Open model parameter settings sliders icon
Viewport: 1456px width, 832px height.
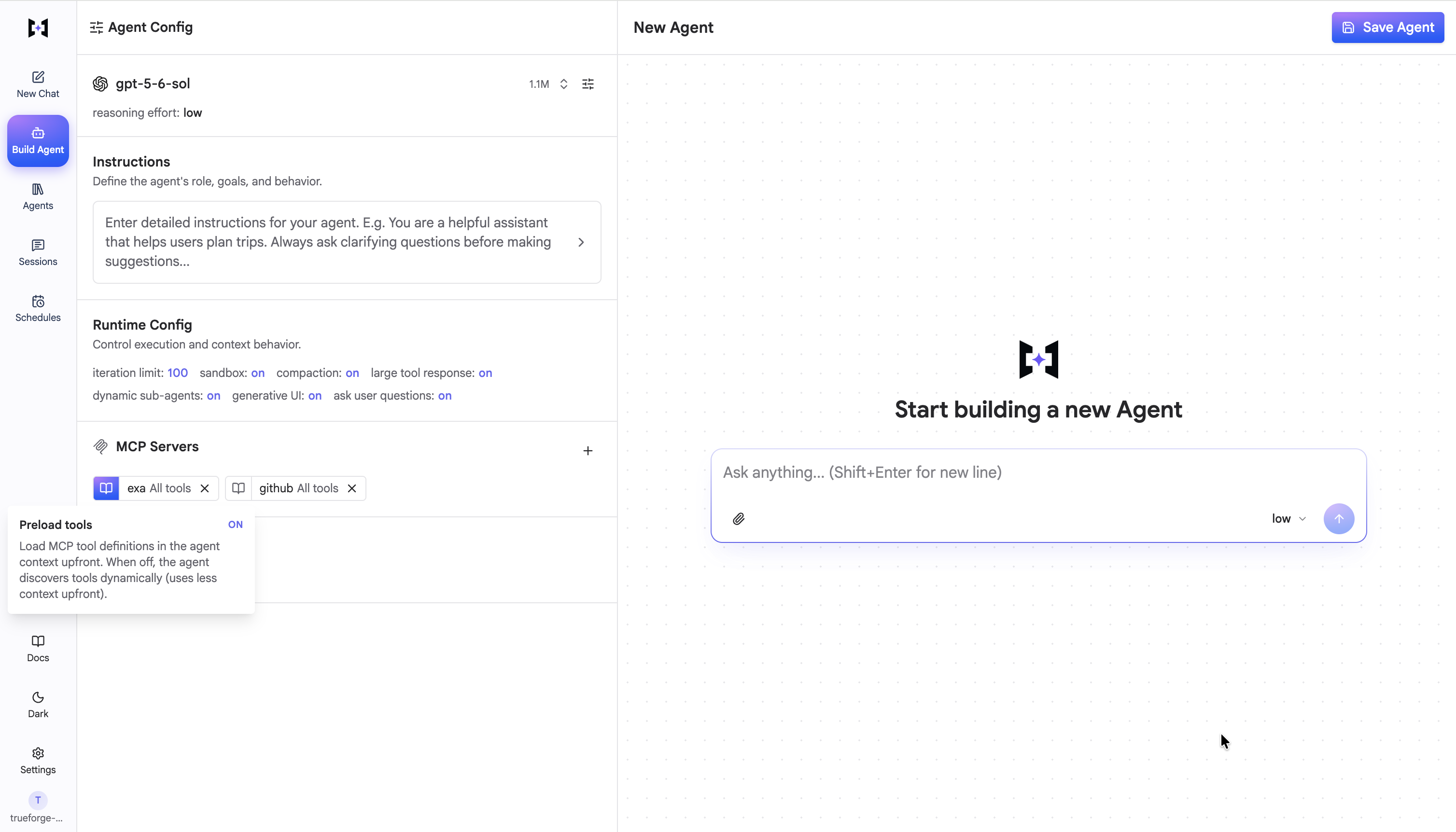(x=588, y=84)
